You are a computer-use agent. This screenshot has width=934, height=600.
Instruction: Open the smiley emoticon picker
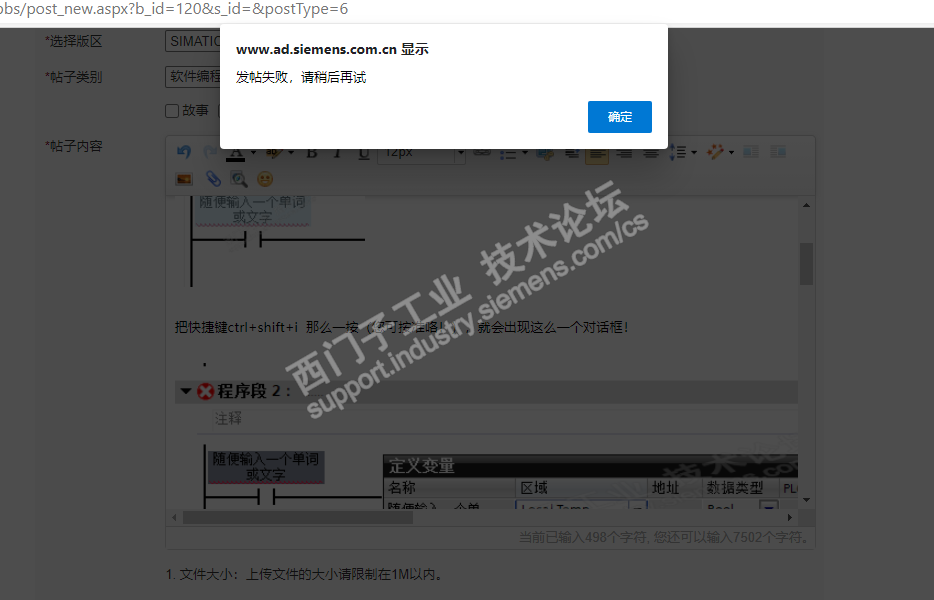[x=265, y=179]
